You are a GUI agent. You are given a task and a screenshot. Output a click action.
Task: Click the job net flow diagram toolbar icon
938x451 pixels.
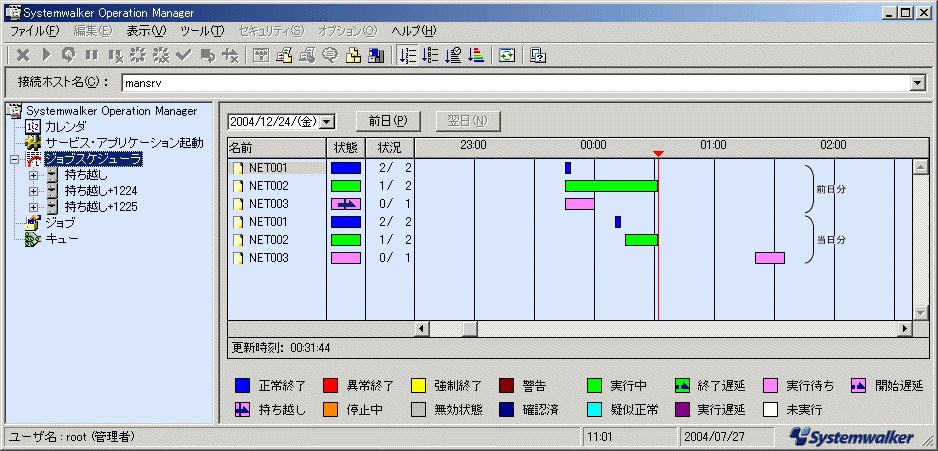pos(261,56)
